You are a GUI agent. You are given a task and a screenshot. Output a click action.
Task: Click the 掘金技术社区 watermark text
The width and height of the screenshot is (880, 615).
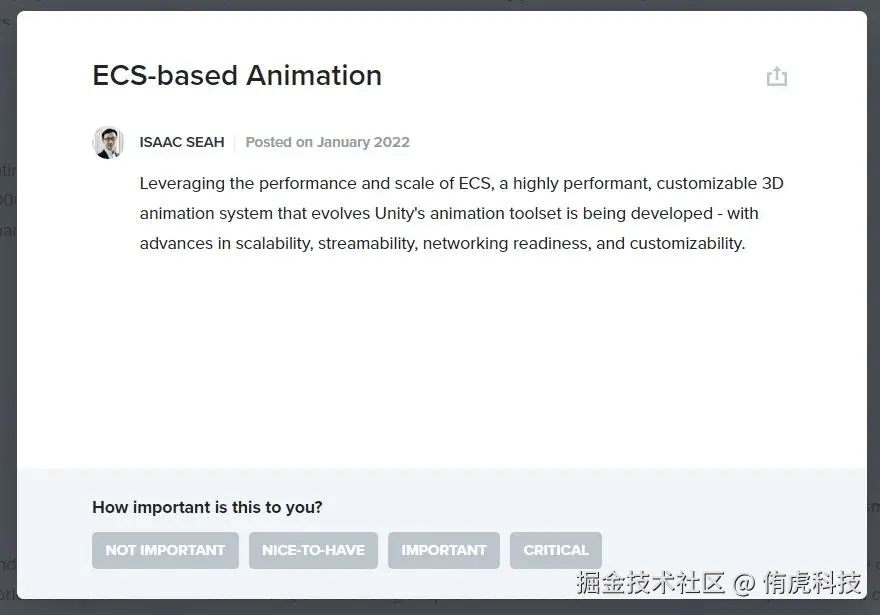(650, 582)
